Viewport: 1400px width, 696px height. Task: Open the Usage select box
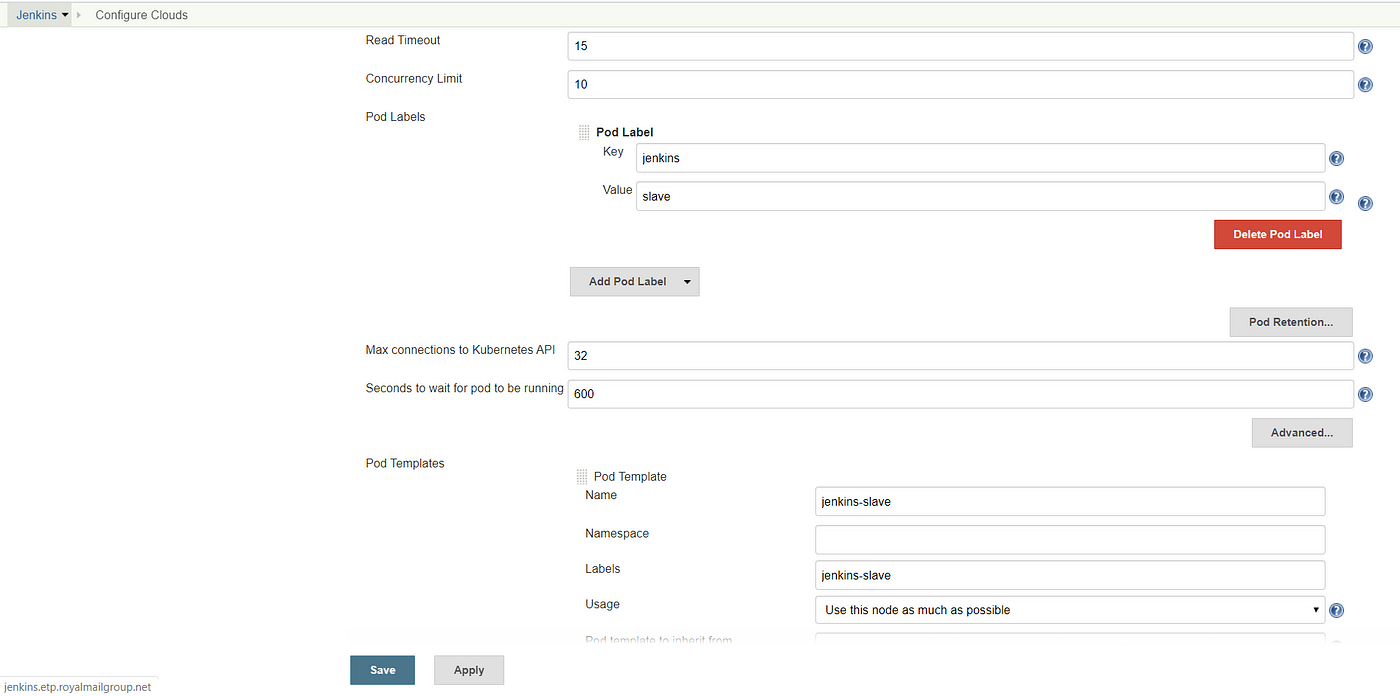tap(1070, 610)
